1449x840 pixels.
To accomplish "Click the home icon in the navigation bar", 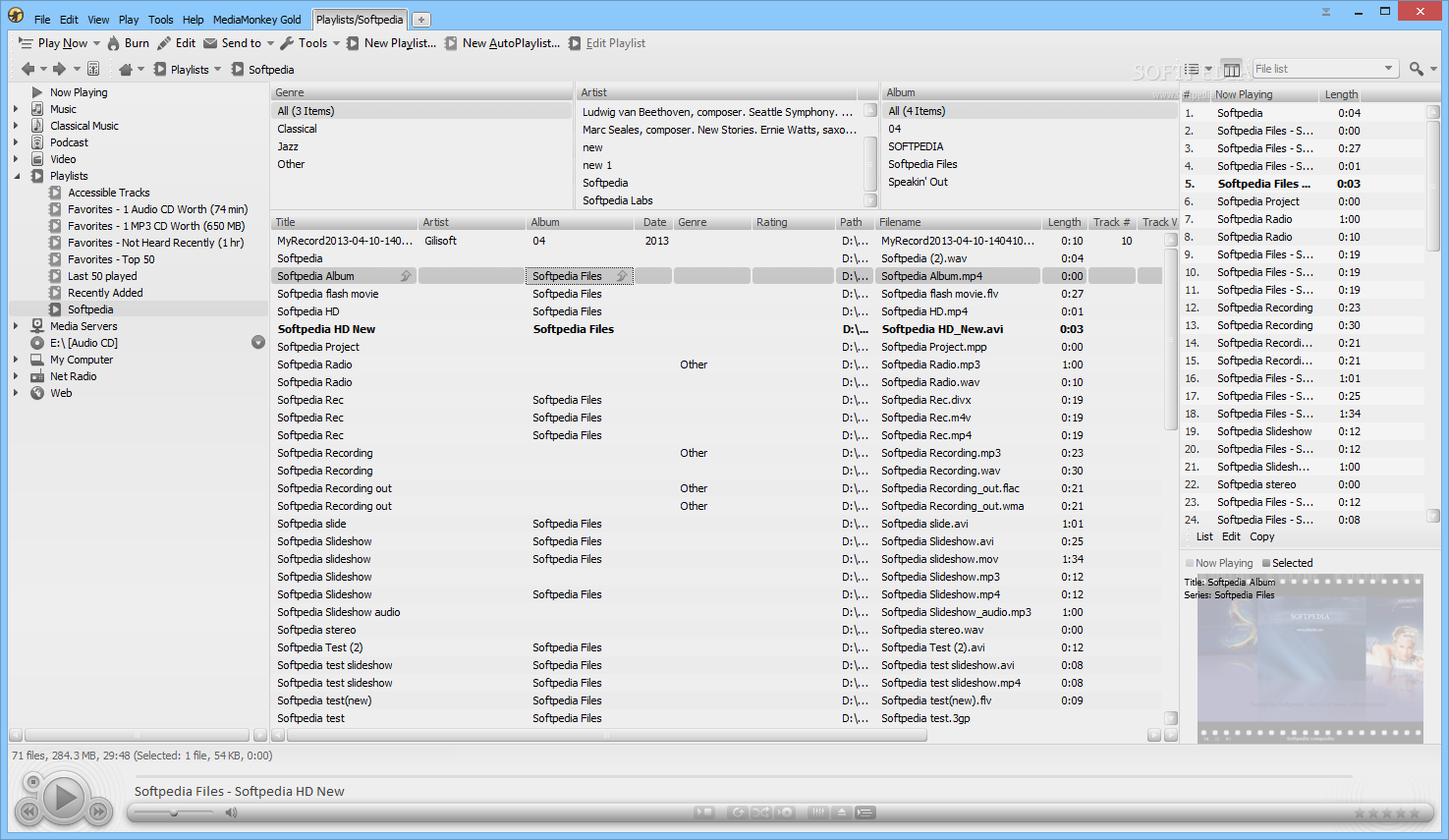I will click(x=125, y=70).
